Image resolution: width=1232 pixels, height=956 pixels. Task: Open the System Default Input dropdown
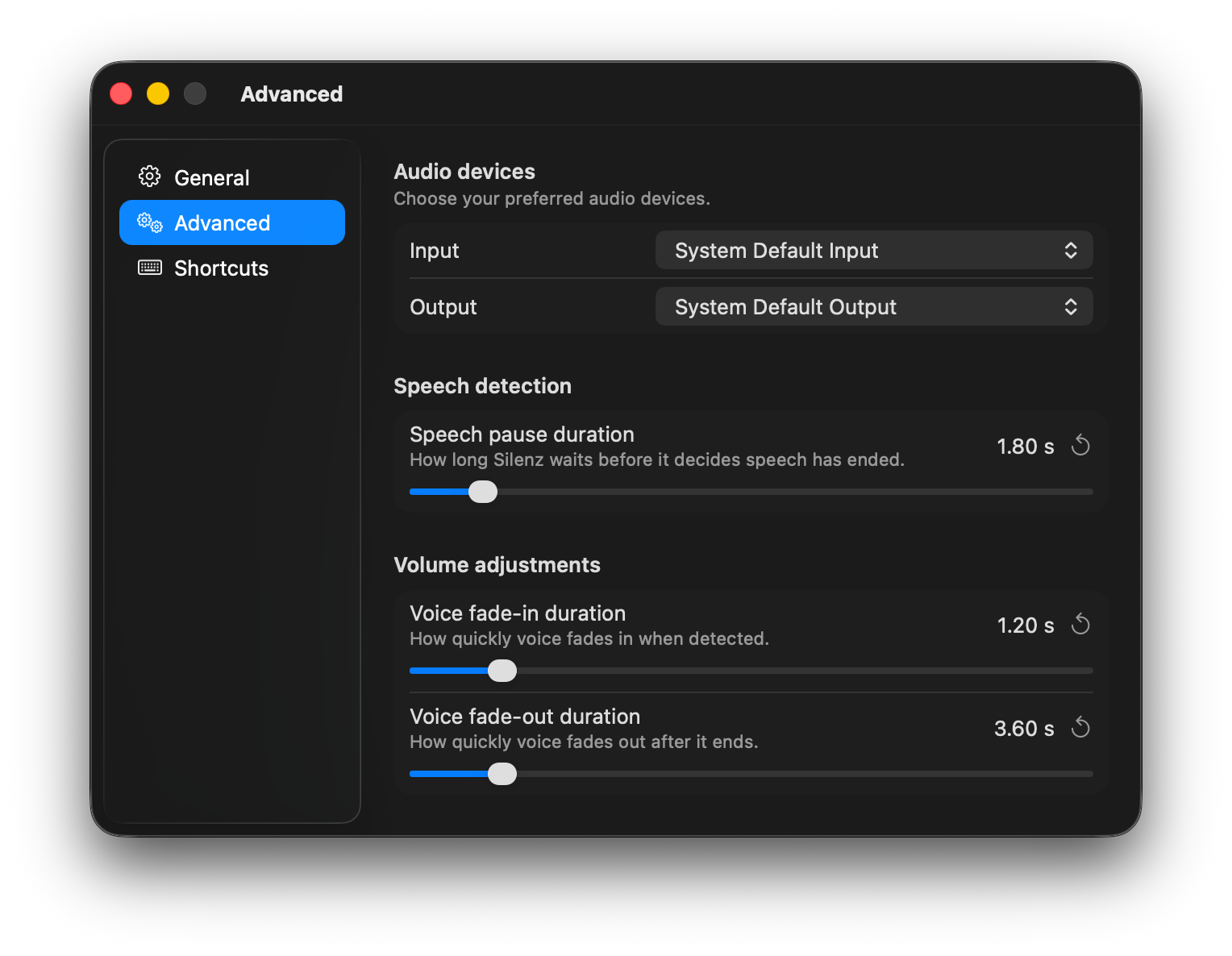(873, 250)
